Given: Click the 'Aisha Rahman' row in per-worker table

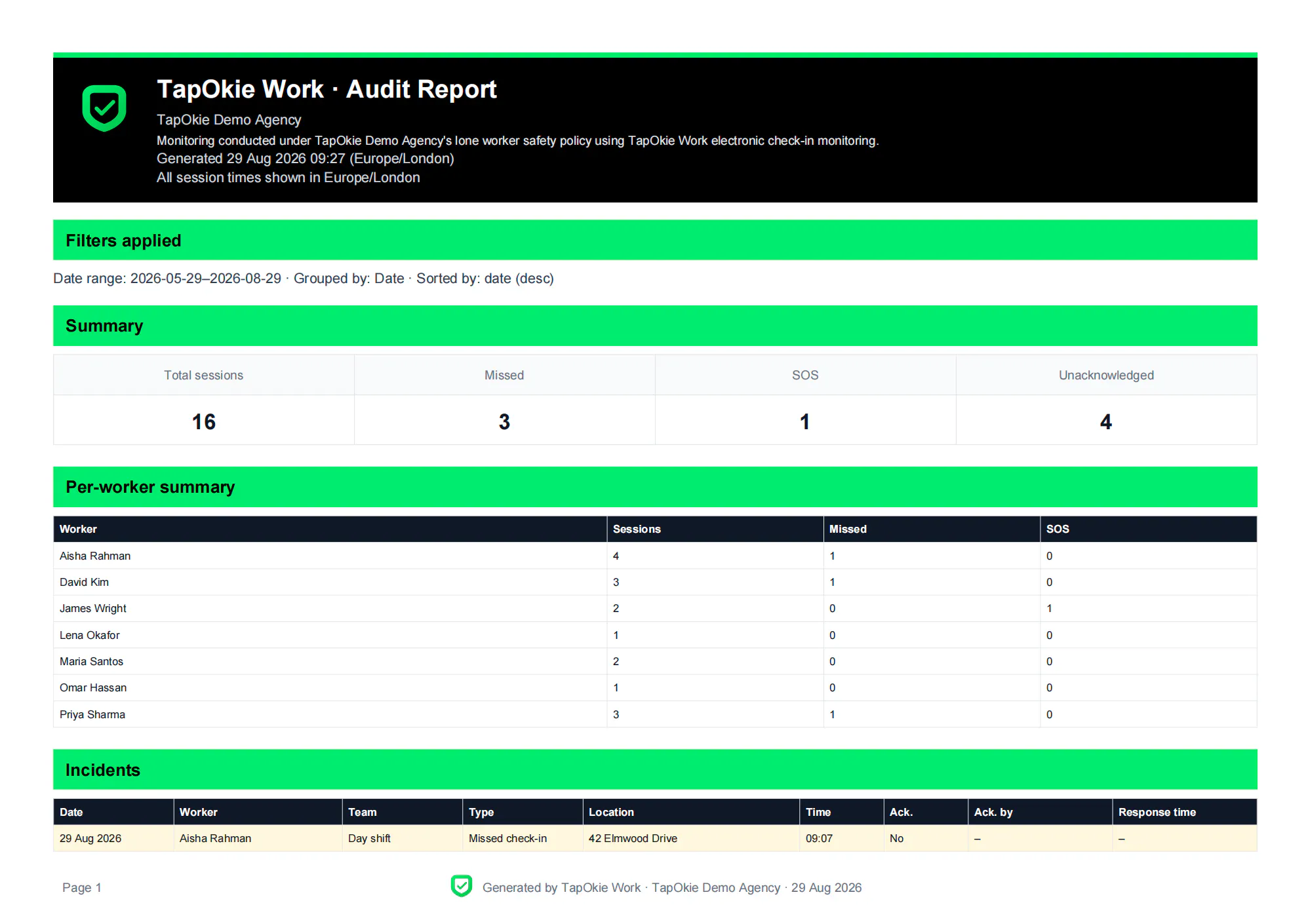Looking at the screenshot, I should [x=655, y=556].
